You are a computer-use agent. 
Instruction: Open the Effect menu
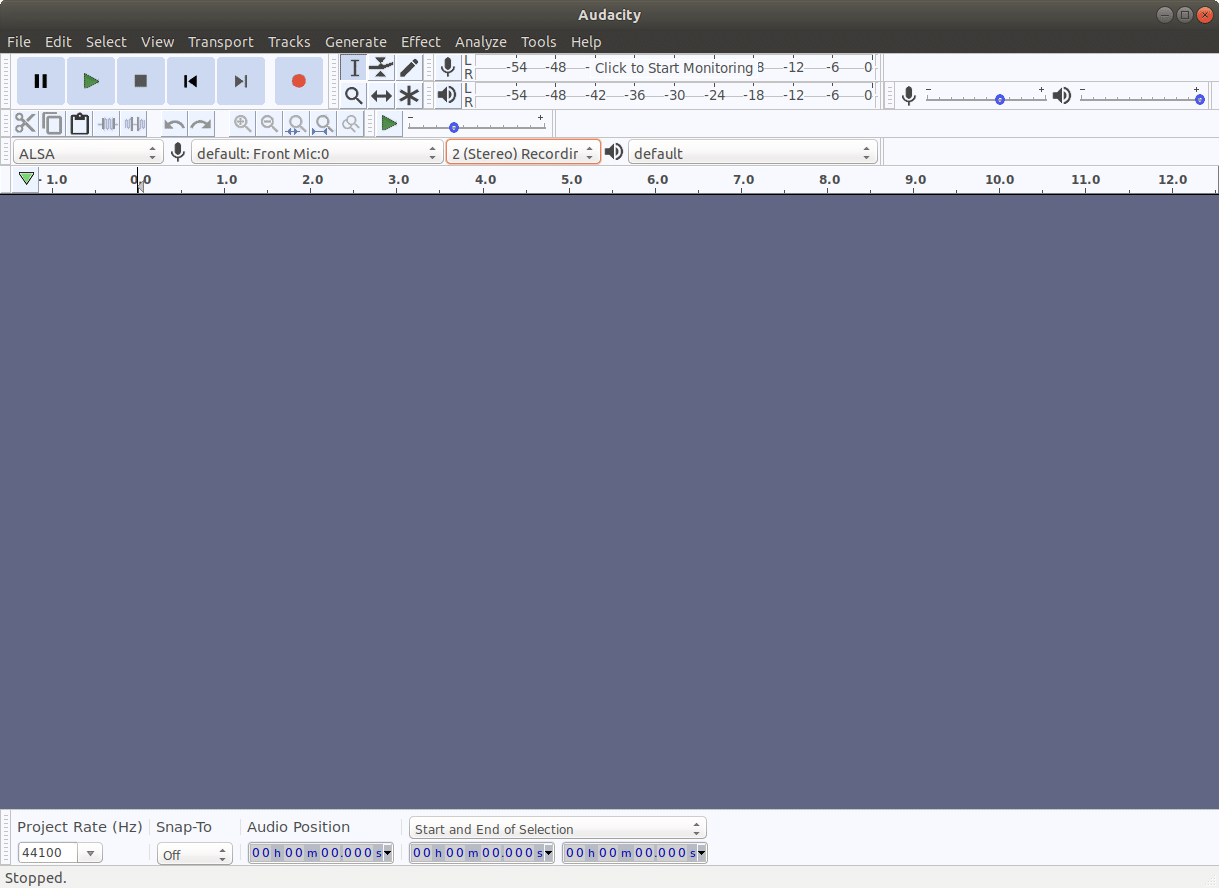click(x=420, y=42)
